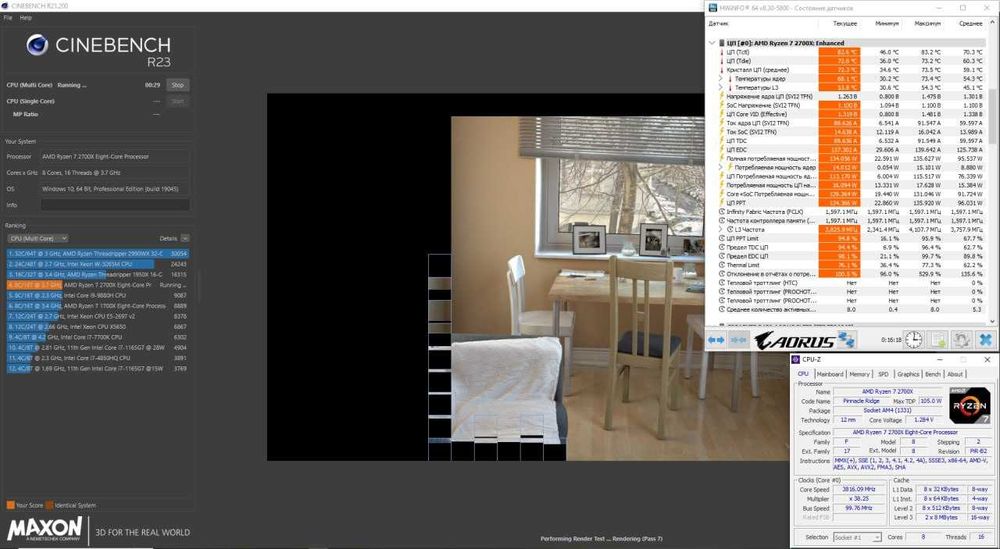The height and width of the screenshot is (549, 1000).
Task: Click the Cinebench sphere logo icon
Action: tap(37, 45)
